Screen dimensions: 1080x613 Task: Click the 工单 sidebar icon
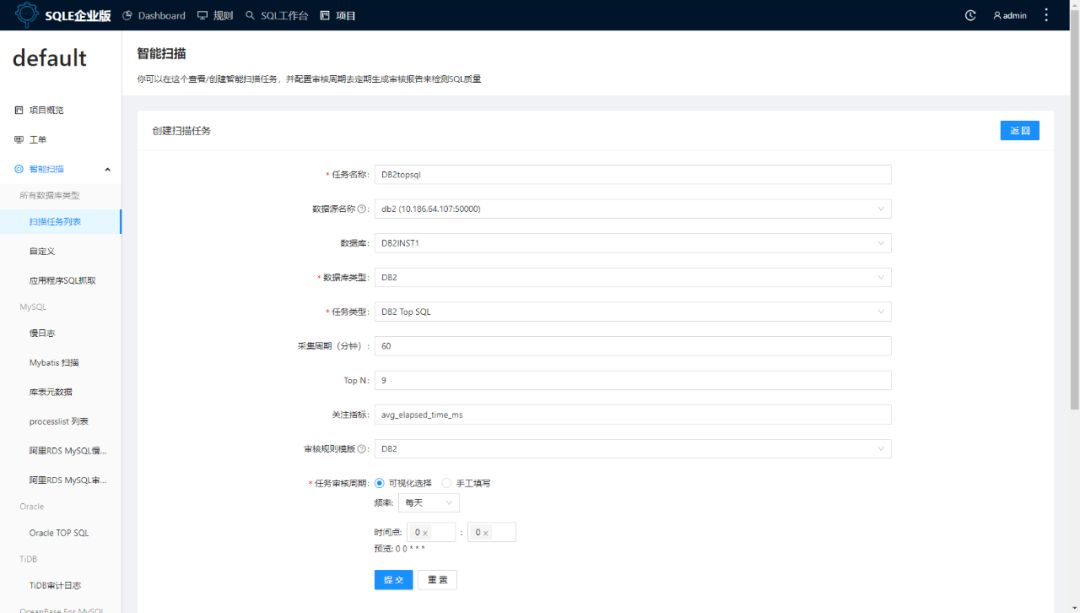point(19,140)
